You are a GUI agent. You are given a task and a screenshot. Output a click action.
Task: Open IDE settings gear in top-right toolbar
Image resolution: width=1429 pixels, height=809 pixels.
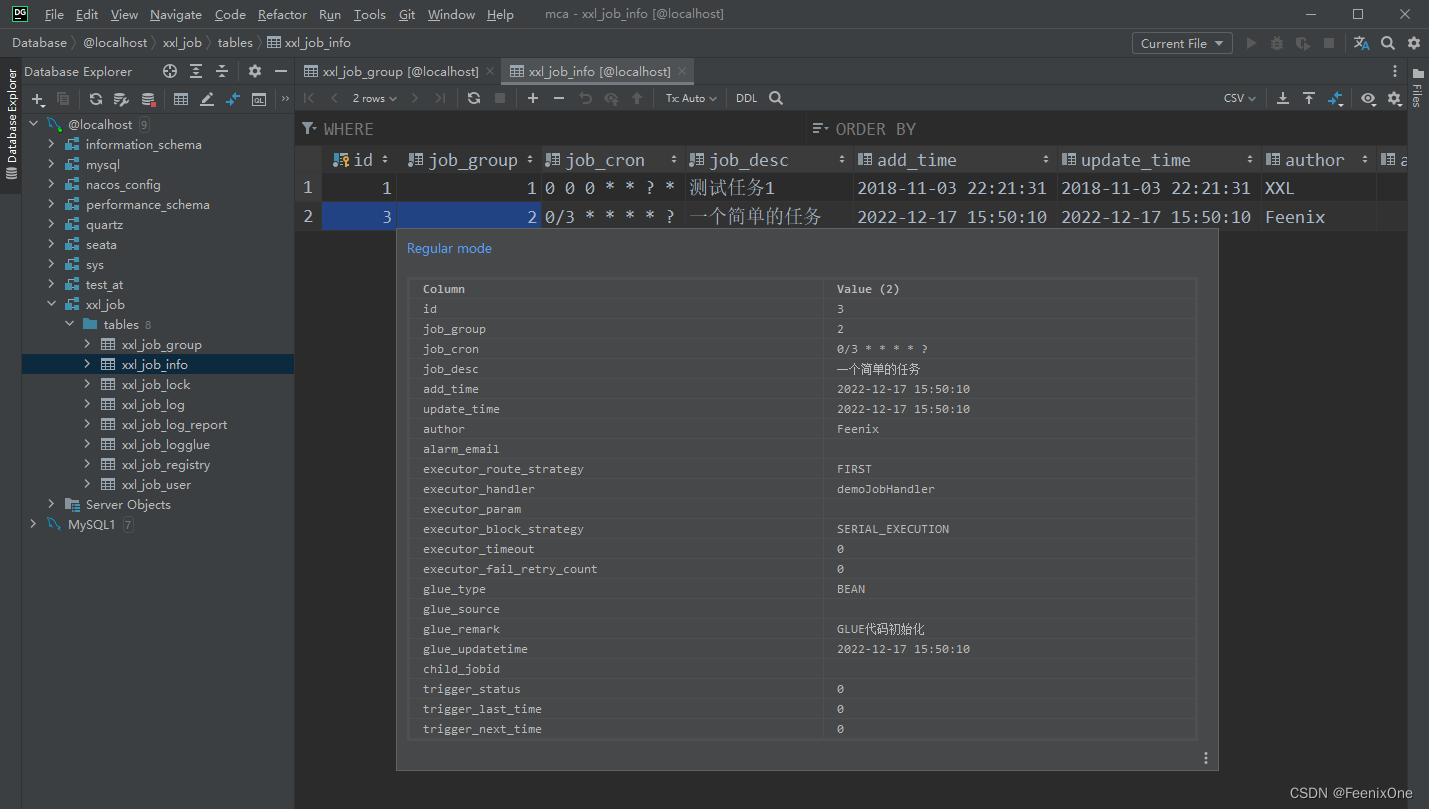pos(1414,43)
